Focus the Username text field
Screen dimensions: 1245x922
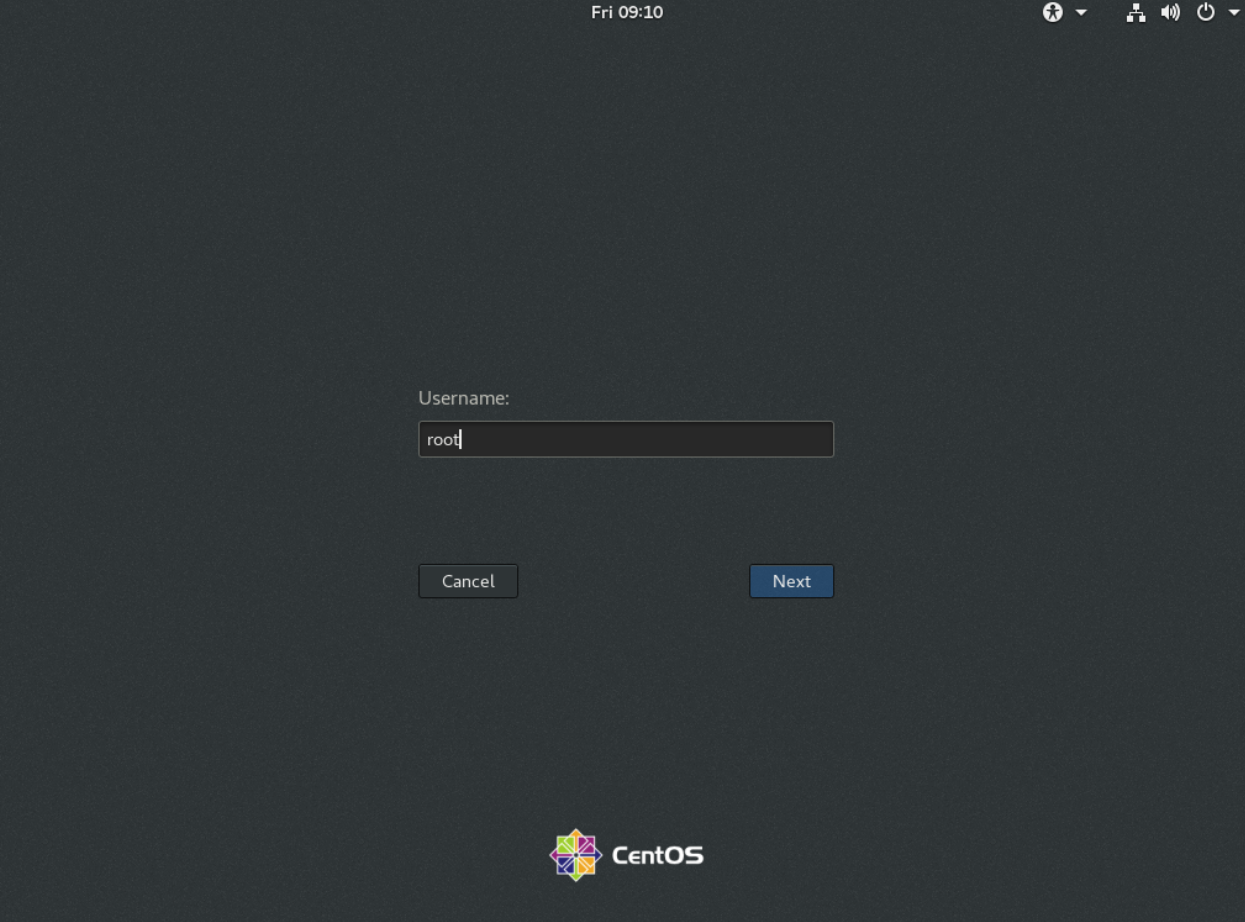tap(625, 439)
